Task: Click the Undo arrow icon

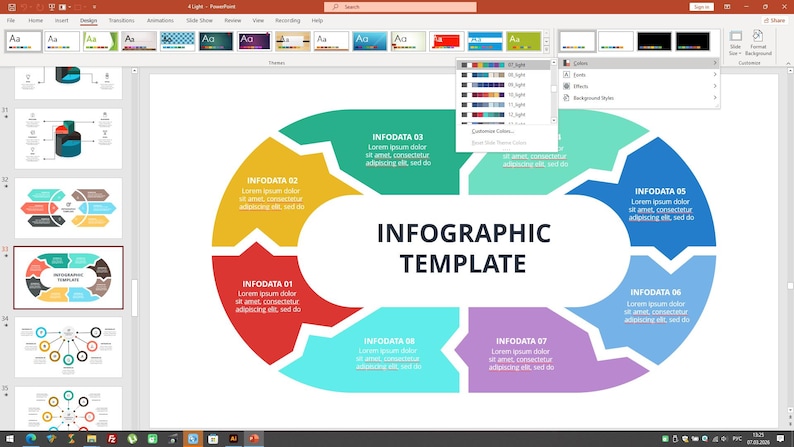Action: coord(23,7)
